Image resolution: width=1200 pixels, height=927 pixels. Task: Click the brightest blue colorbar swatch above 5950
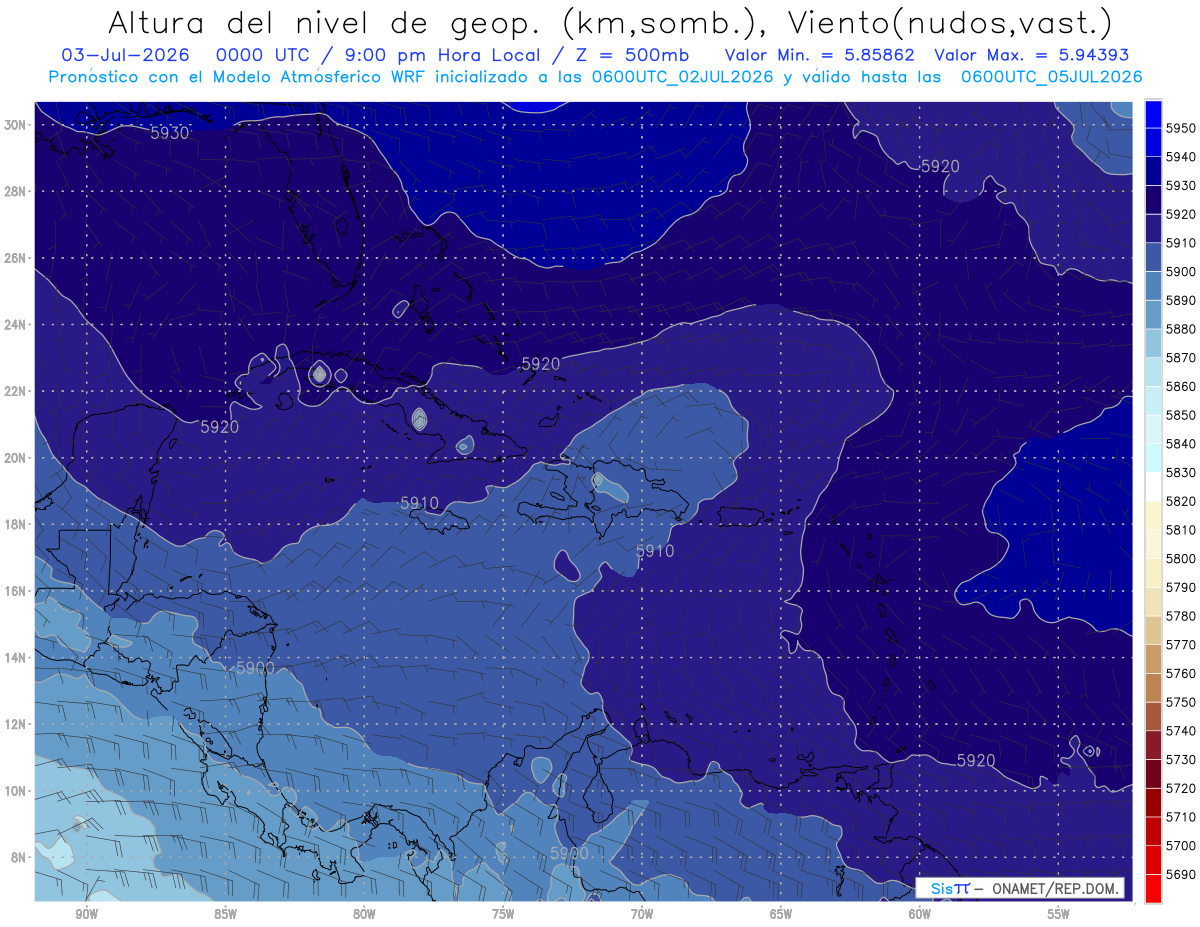click(1153, 113)
